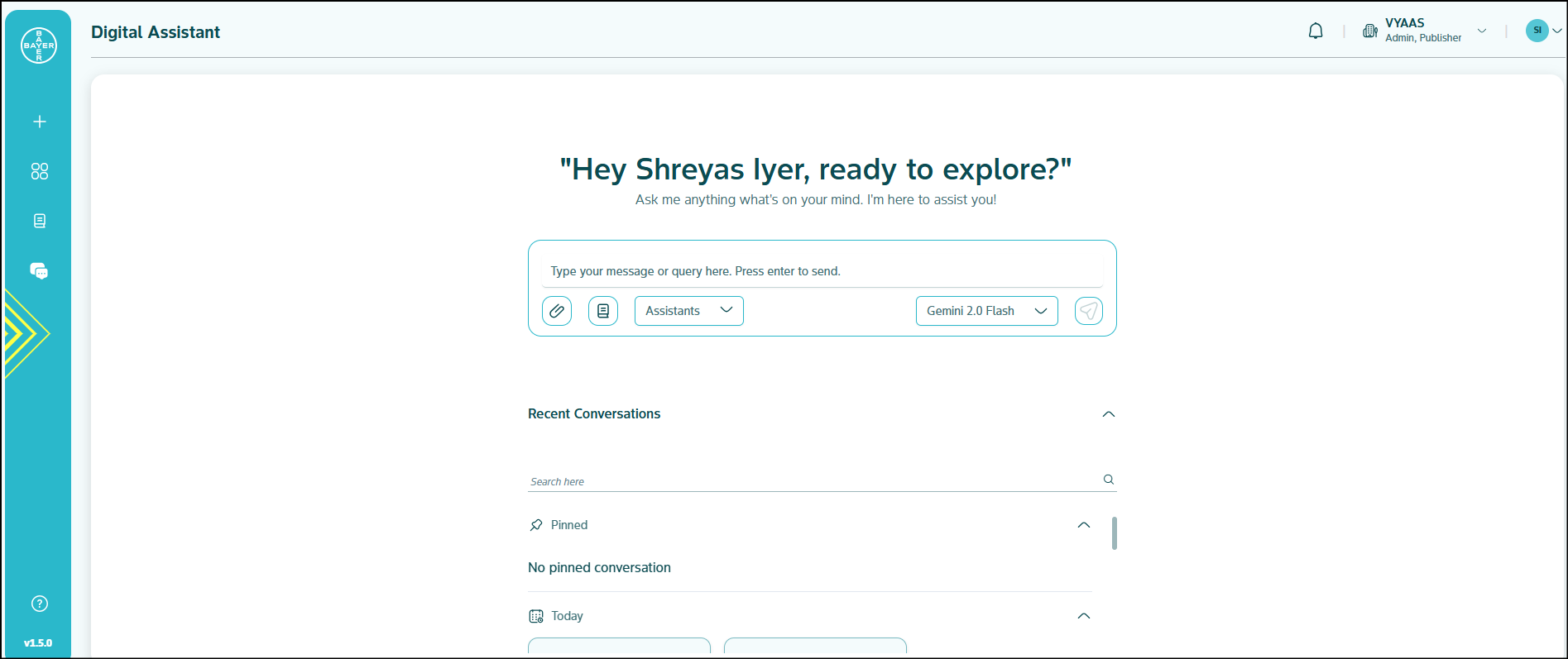The image size is (1568, 659).
Task: Open help via question mark icon
Action: 39,604
